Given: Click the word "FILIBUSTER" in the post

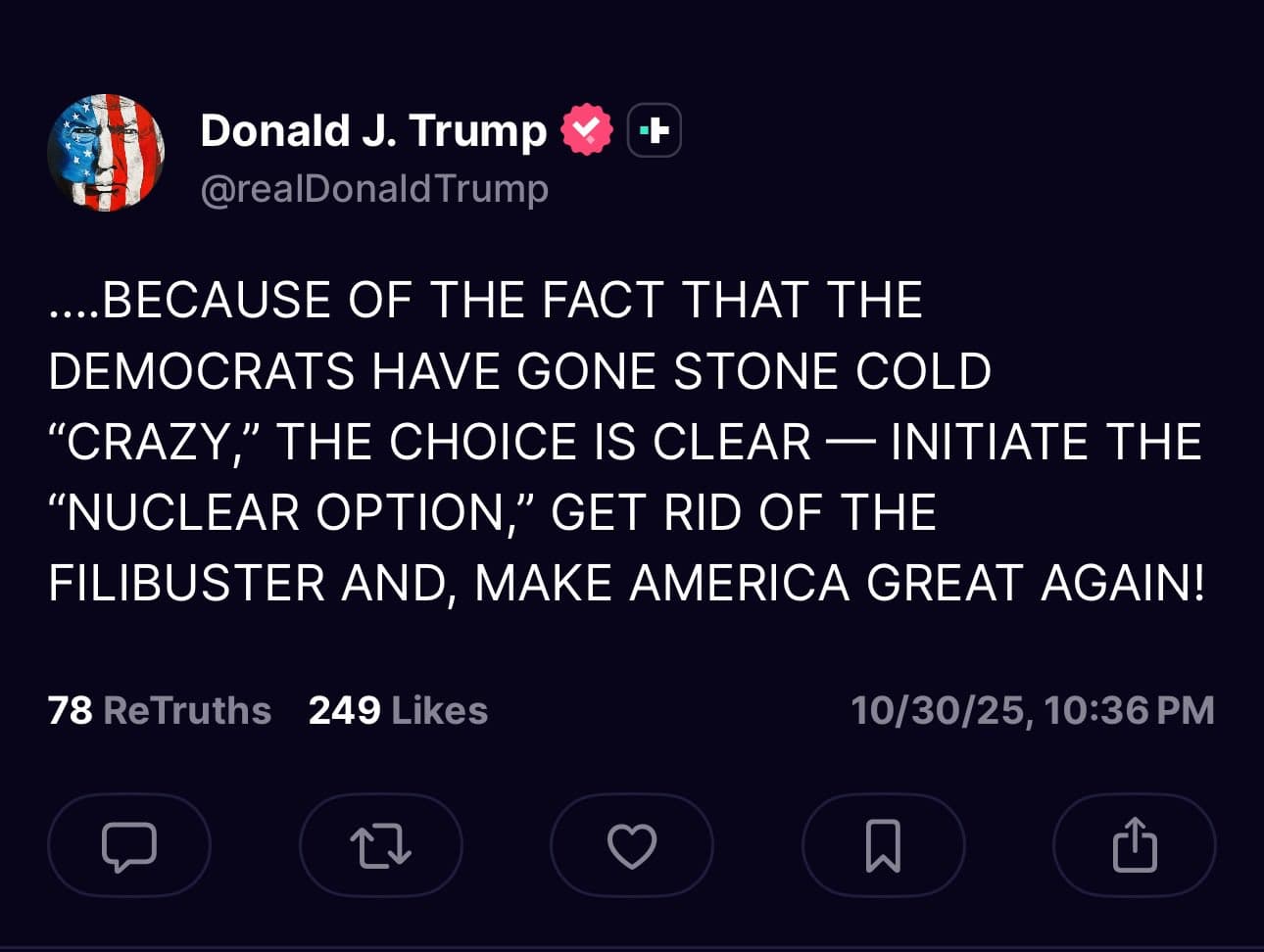Looking at the screenshot, I should coord(186,583).
